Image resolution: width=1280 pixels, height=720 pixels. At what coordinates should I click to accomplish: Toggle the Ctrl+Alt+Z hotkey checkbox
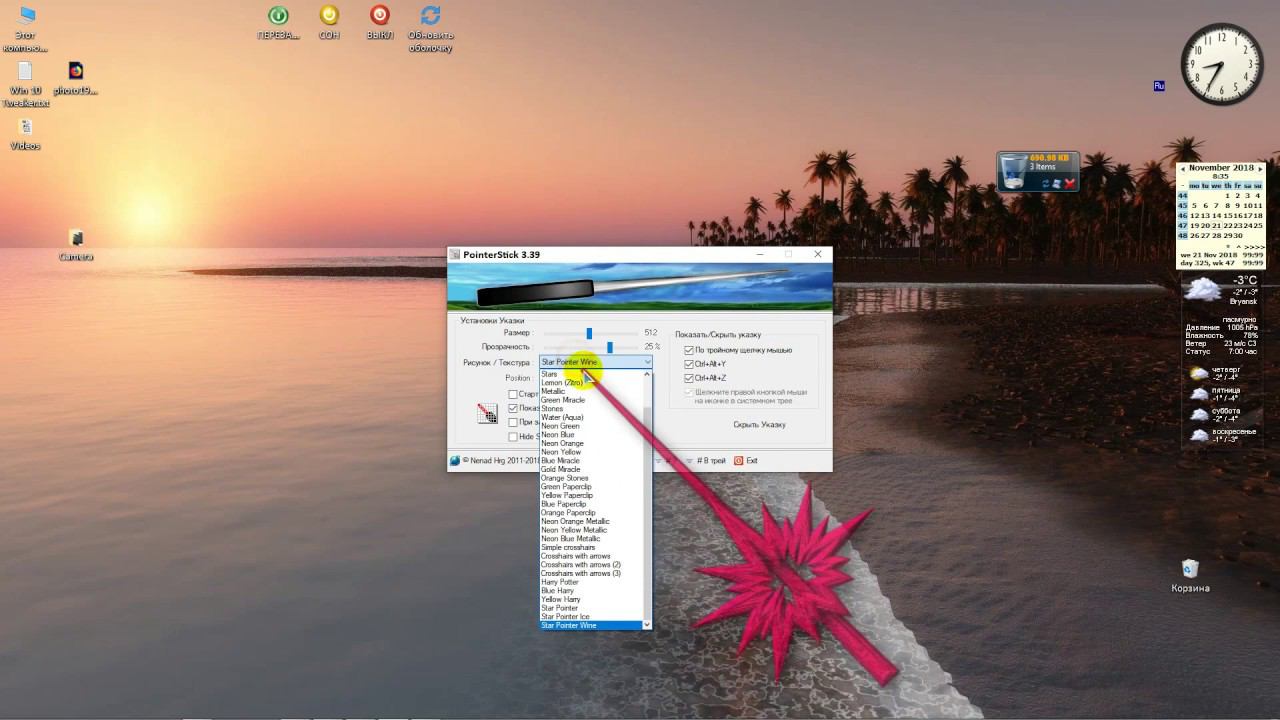(688, 378)
